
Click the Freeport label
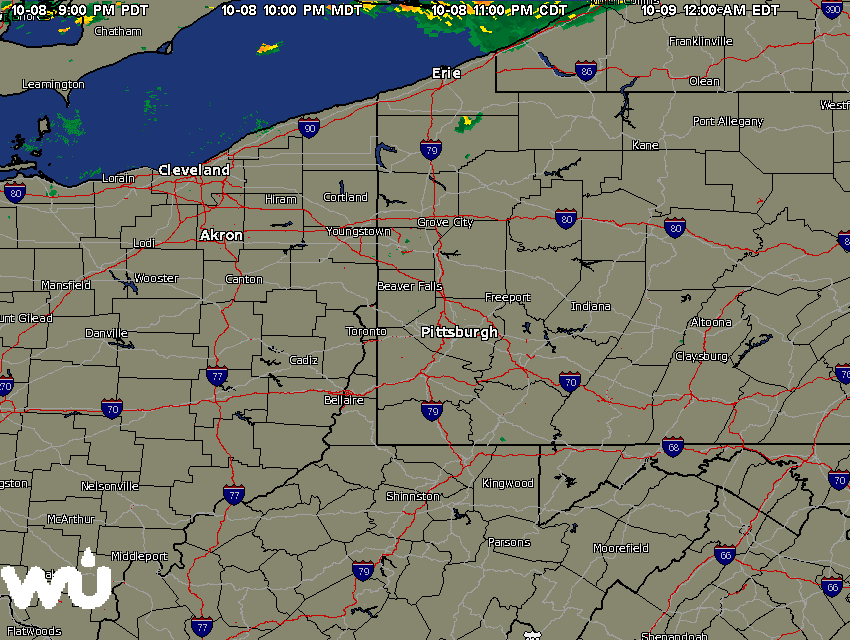[x=507, y=298]
